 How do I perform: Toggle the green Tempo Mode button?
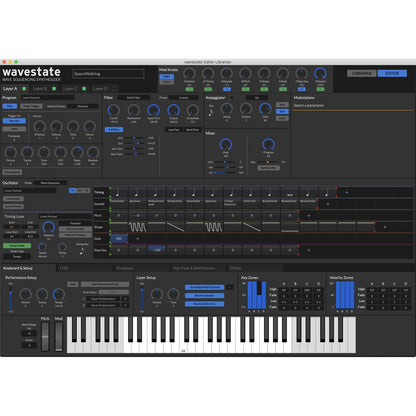17,245
